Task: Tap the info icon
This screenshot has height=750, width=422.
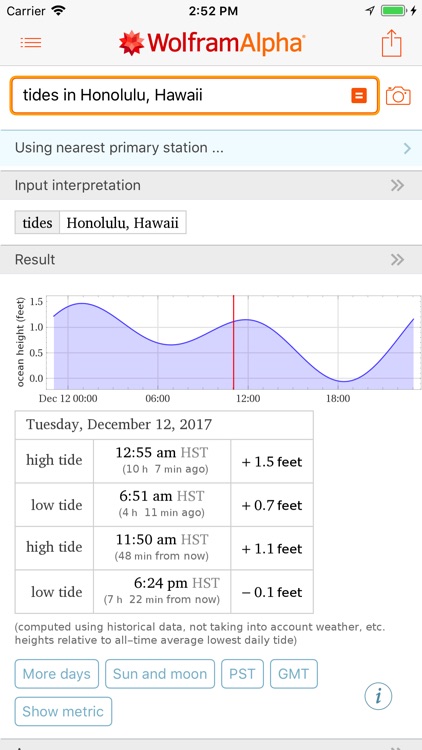Action: click(378, 696)
